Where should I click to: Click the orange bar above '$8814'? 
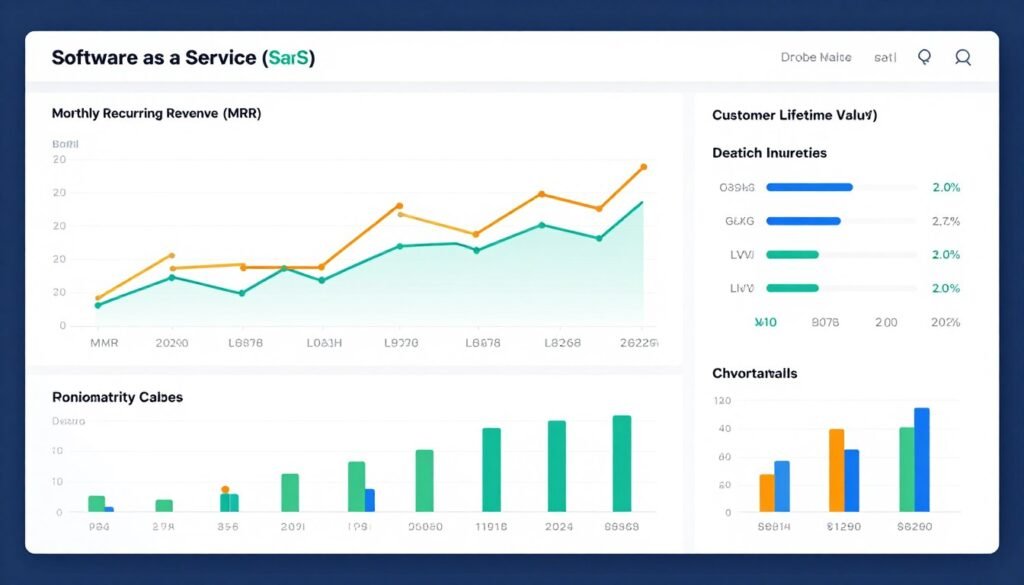pos(767,493)
